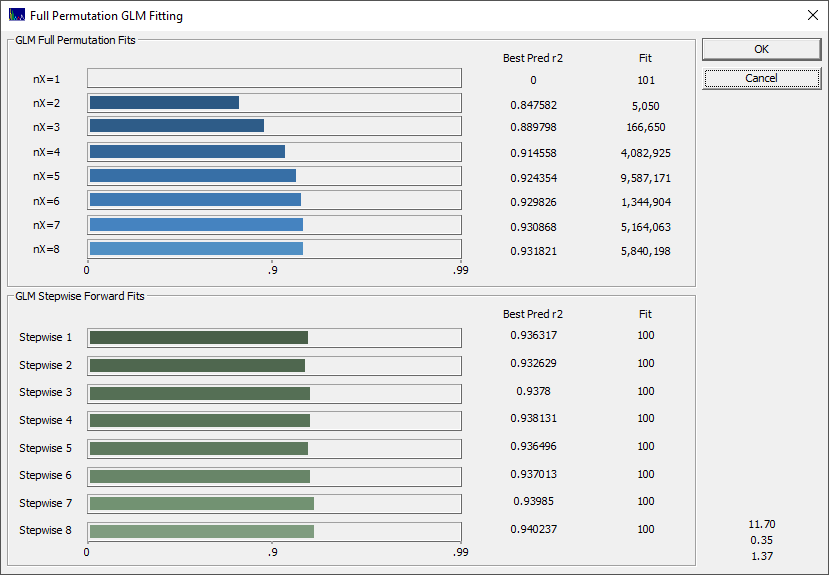Click the nX=2 label
Image resolution: width=829 pixels, height=575 pixels.
click(x=47, y=103)
